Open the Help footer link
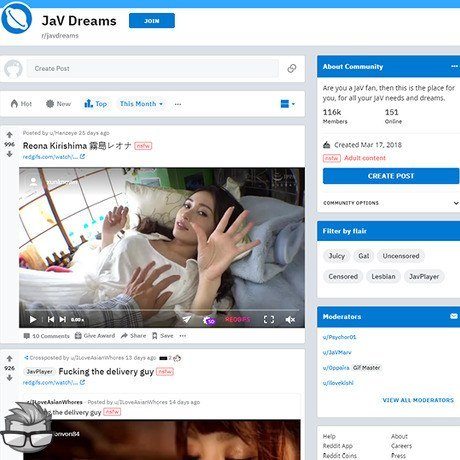 [329, 436]
